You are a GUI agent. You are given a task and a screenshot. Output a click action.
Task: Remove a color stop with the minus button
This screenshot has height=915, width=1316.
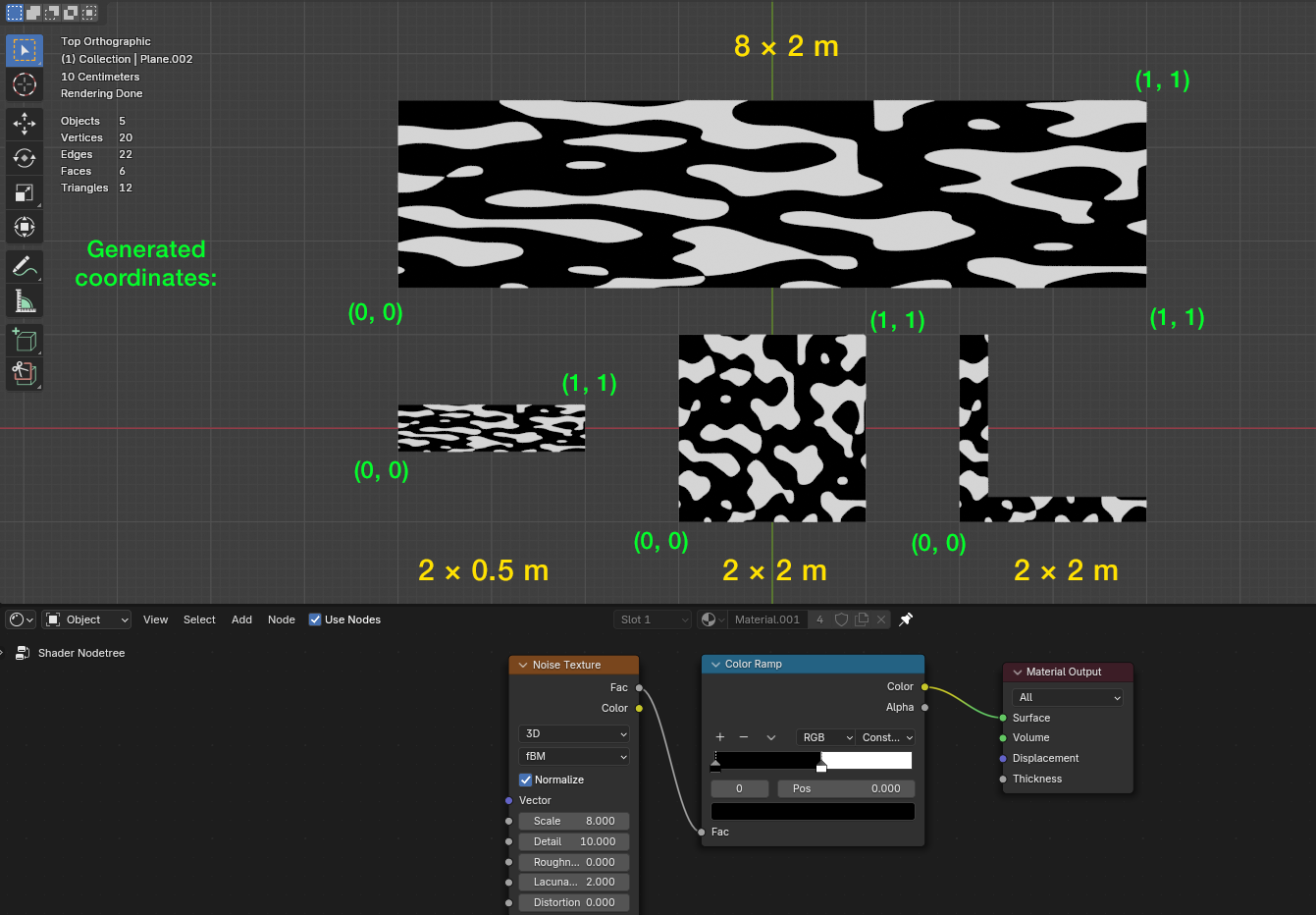point(744,737)
